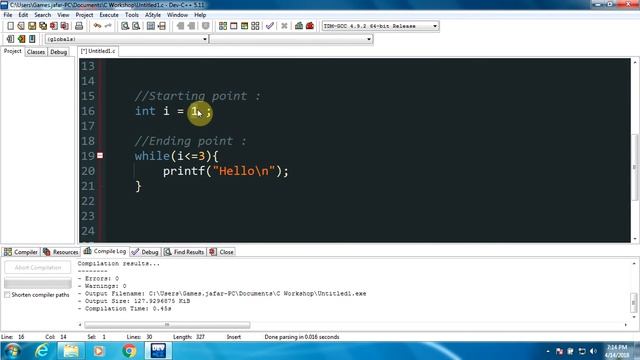Open the empty function list dropdown
The height and width of the screenshot is (360, 640).
[x=291, y=39]
